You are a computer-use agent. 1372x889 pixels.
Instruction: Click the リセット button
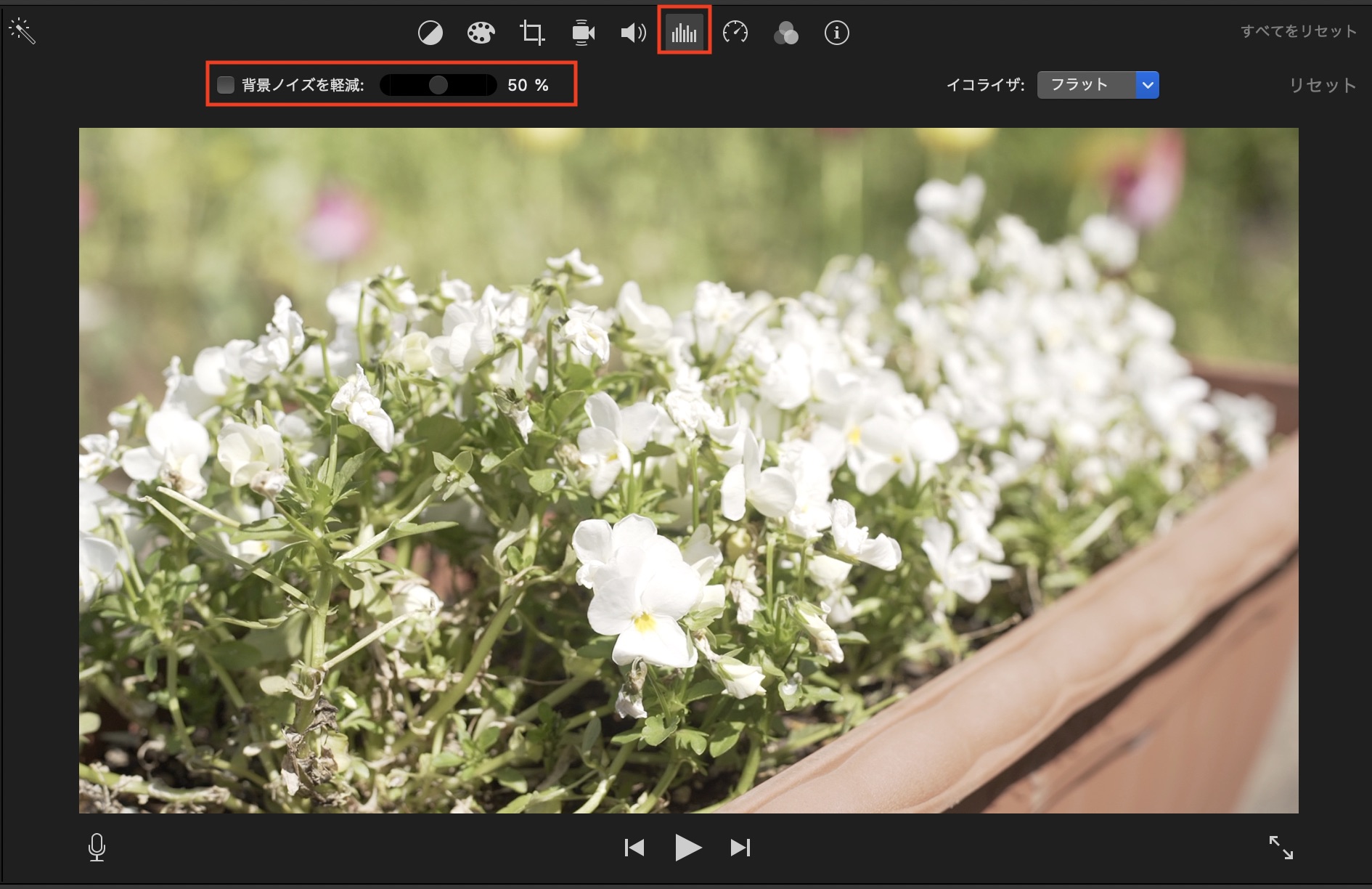(x=1322, y=85)
